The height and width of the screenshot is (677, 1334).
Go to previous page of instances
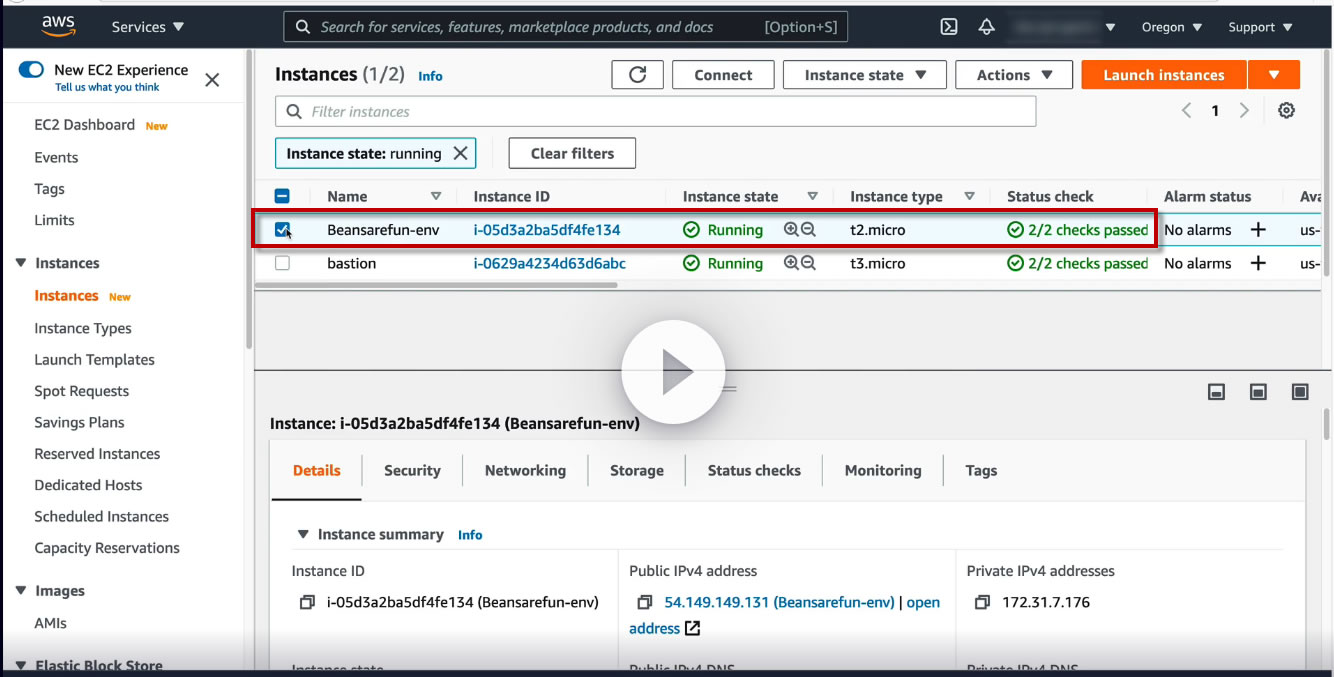click(x=1187, y=111)
